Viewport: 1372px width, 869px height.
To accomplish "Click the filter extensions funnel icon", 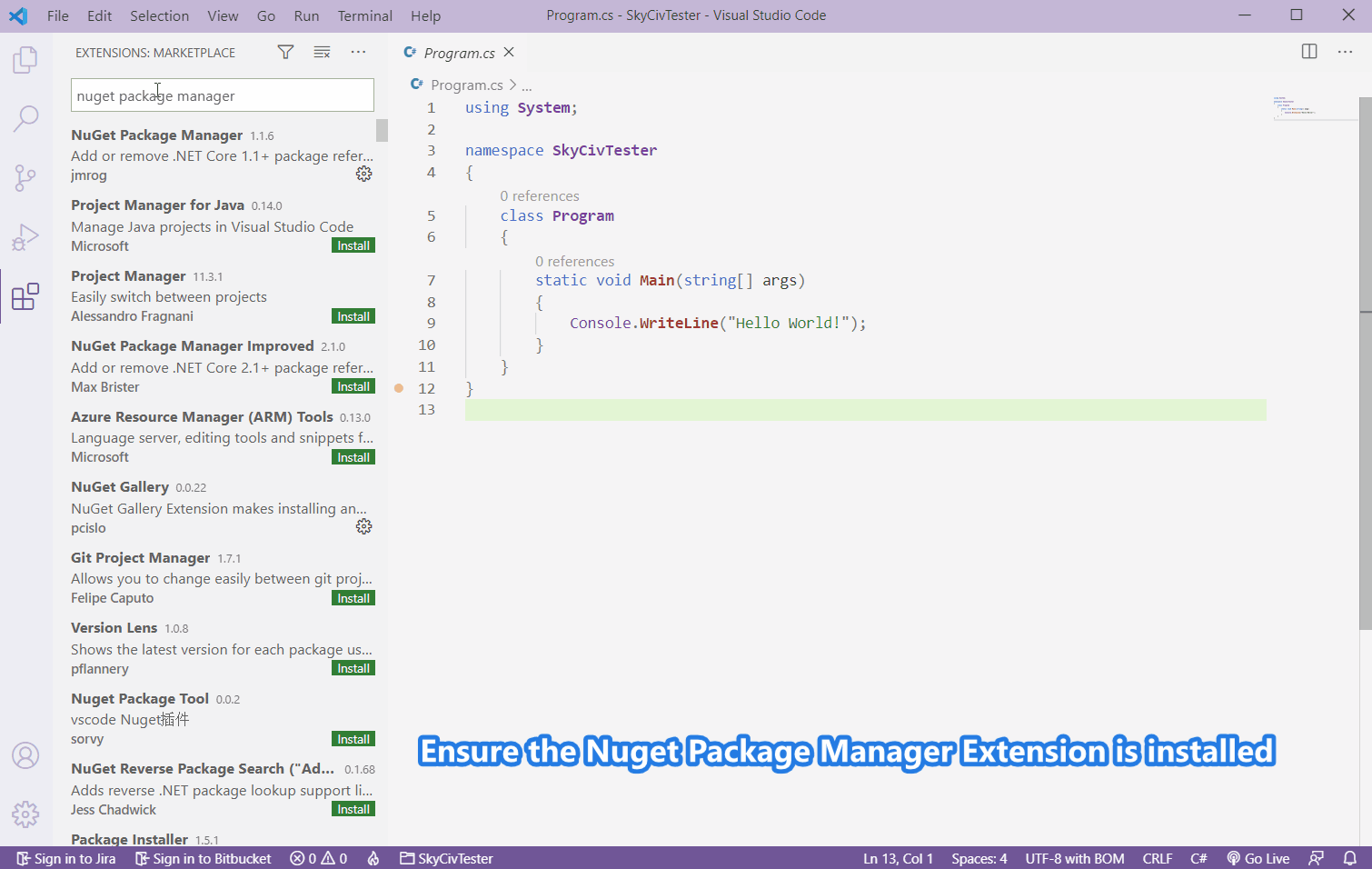I will click(285, 53).
